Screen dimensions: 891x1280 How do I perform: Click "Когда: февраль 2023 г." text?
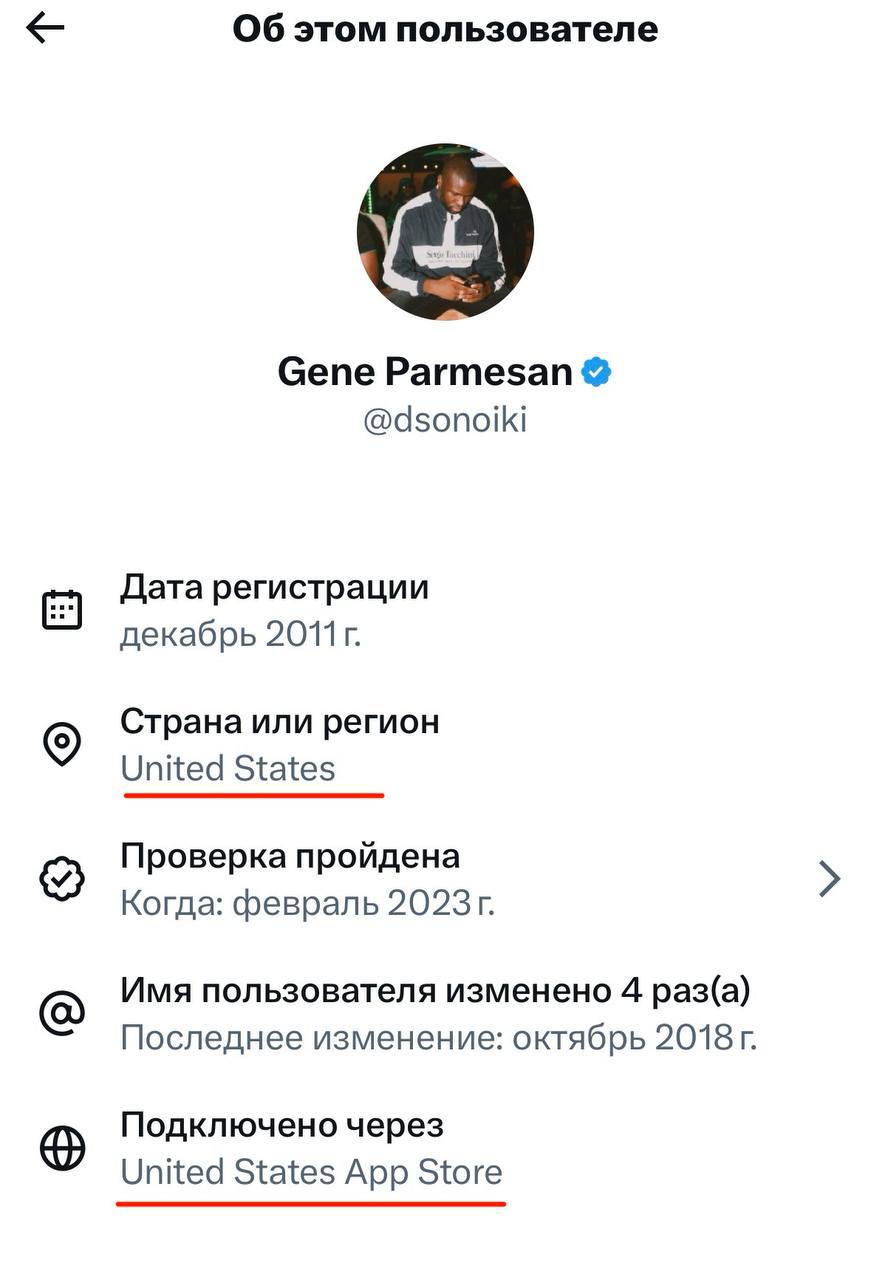(x=307, y=904)
